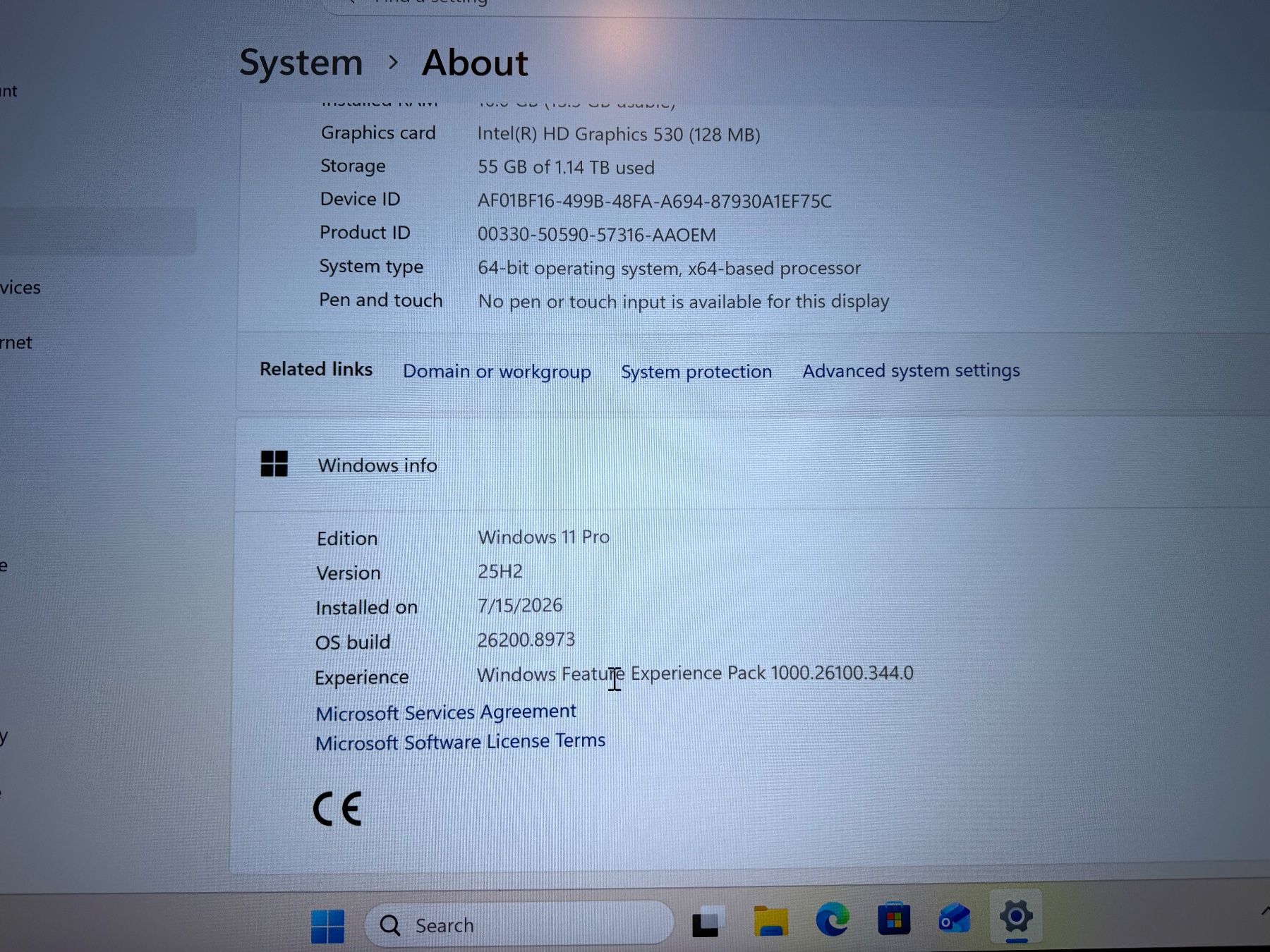Select OS build value 26200.8973
Image resolution: width=1270 pixels, height=952 pixels.
pos(526,640)
